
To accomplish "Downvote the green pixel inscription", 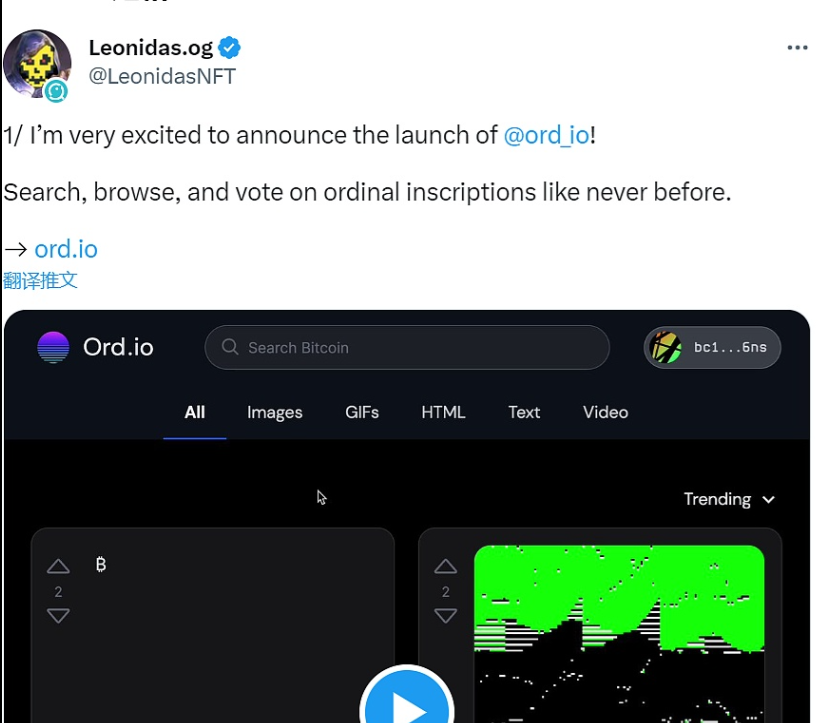I will (x=445, y=616).
